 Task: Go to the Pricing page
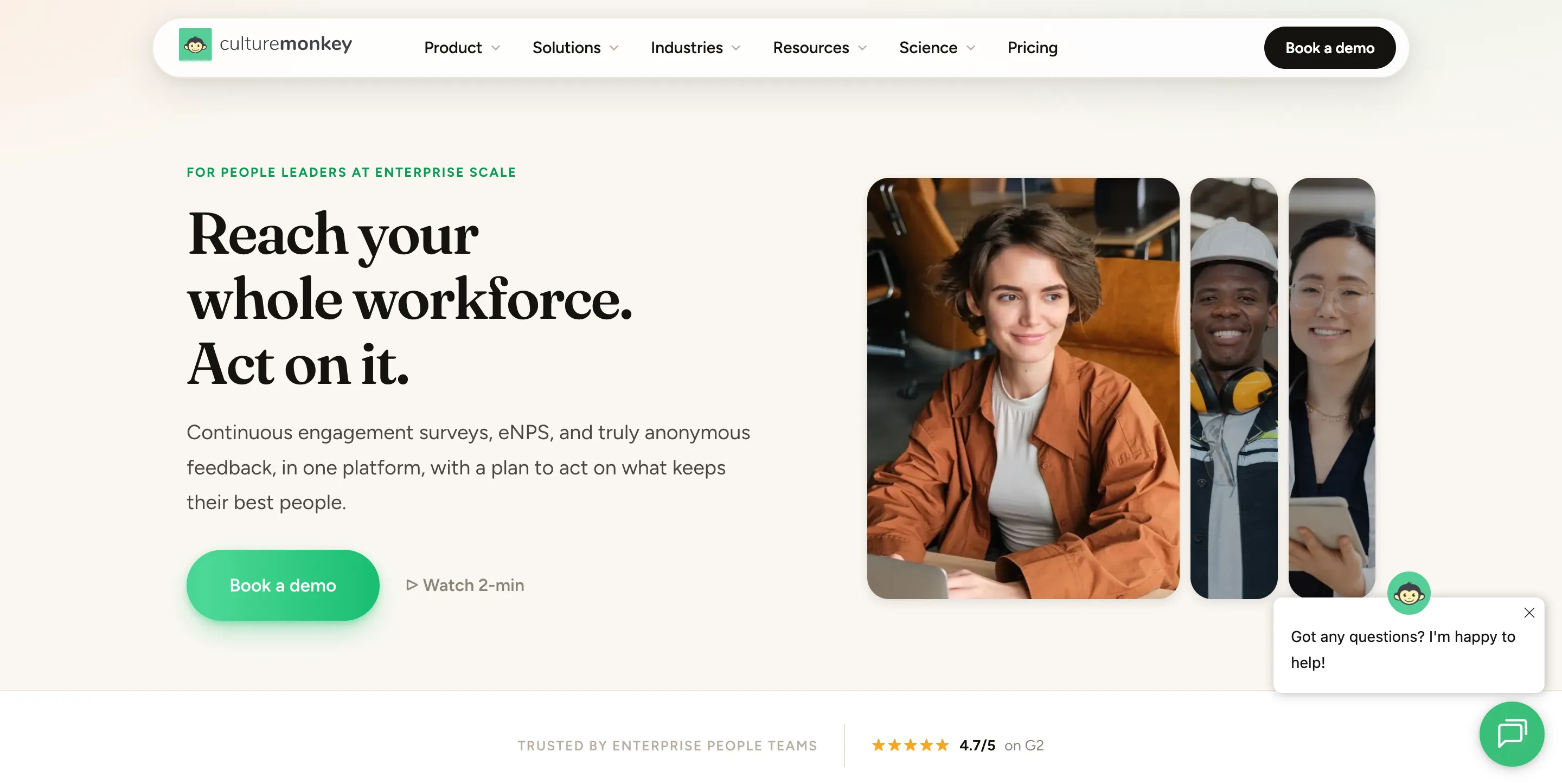(1032, 48)
